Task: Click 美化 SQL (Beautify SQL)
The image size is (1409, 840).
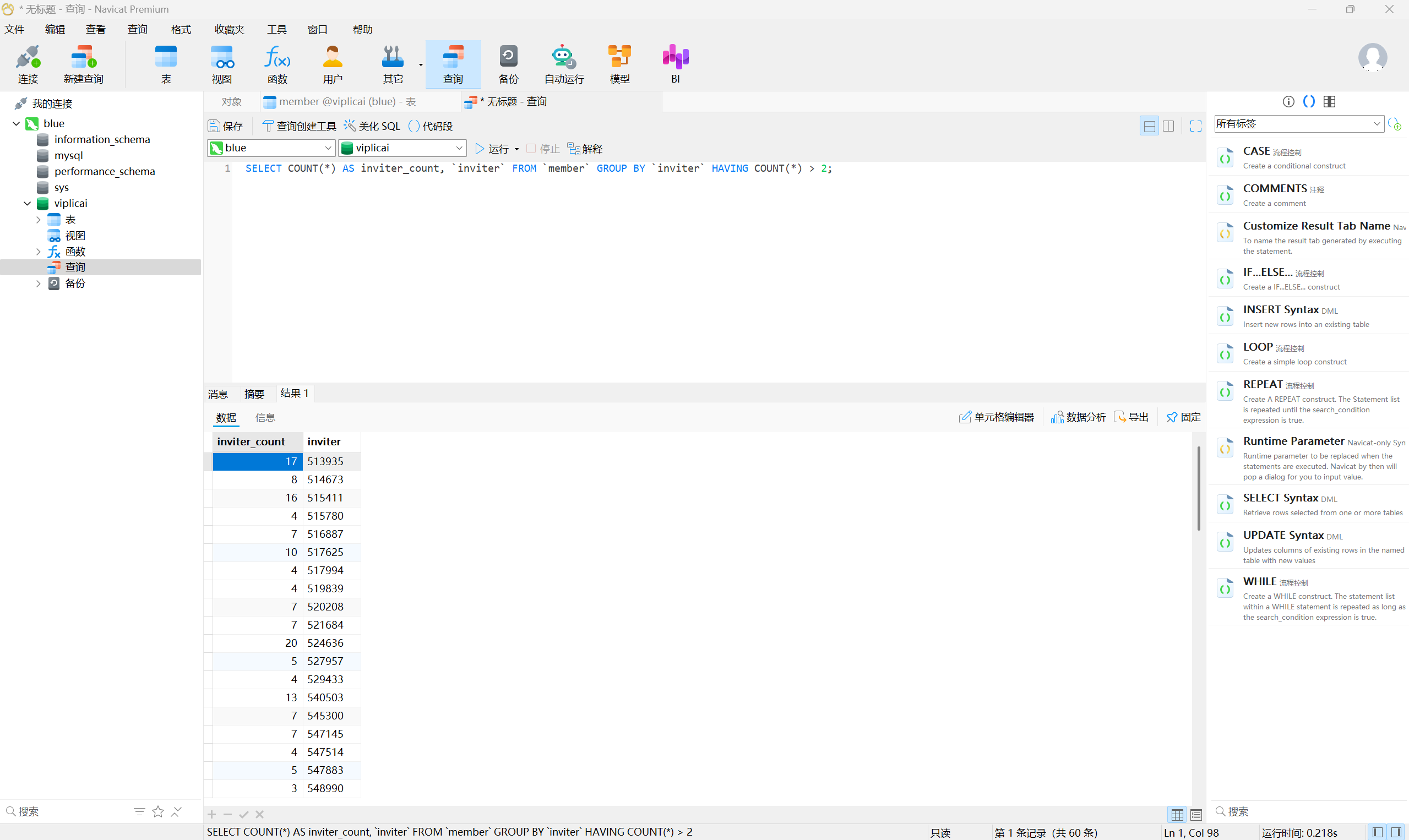Action: coord(372,126)
